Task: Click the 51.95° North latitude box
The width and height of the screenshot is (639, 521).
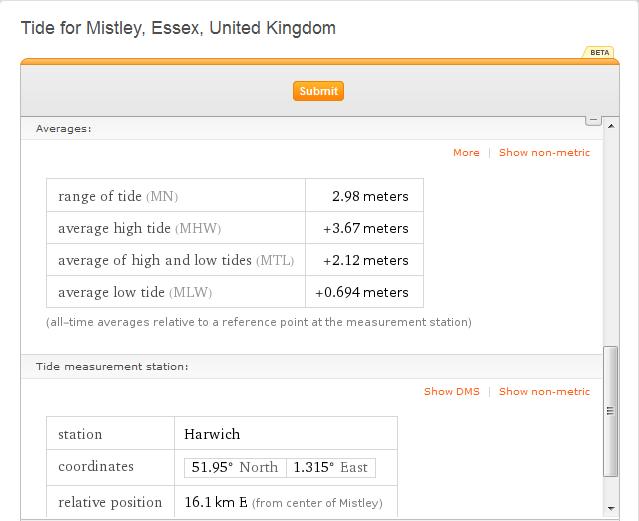Action: tap(235, 468)
